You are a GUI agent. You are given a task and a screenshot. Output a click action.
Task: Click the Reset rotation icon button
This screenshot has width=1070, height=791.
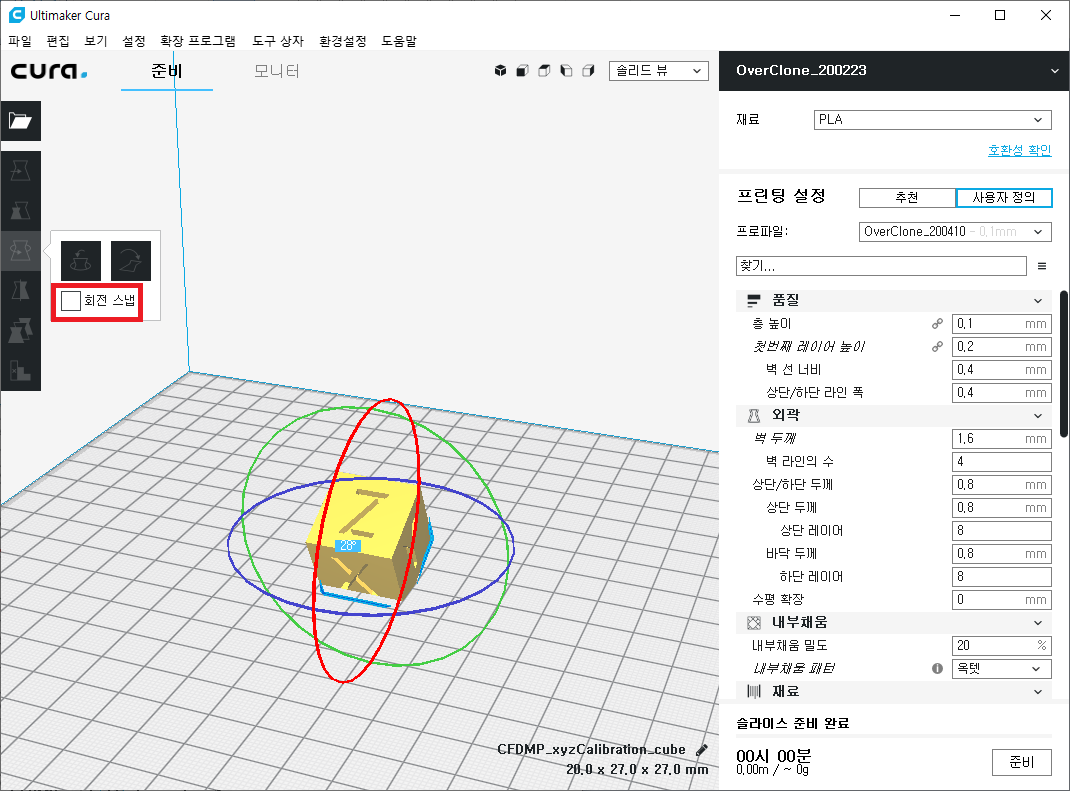(81, 261)
